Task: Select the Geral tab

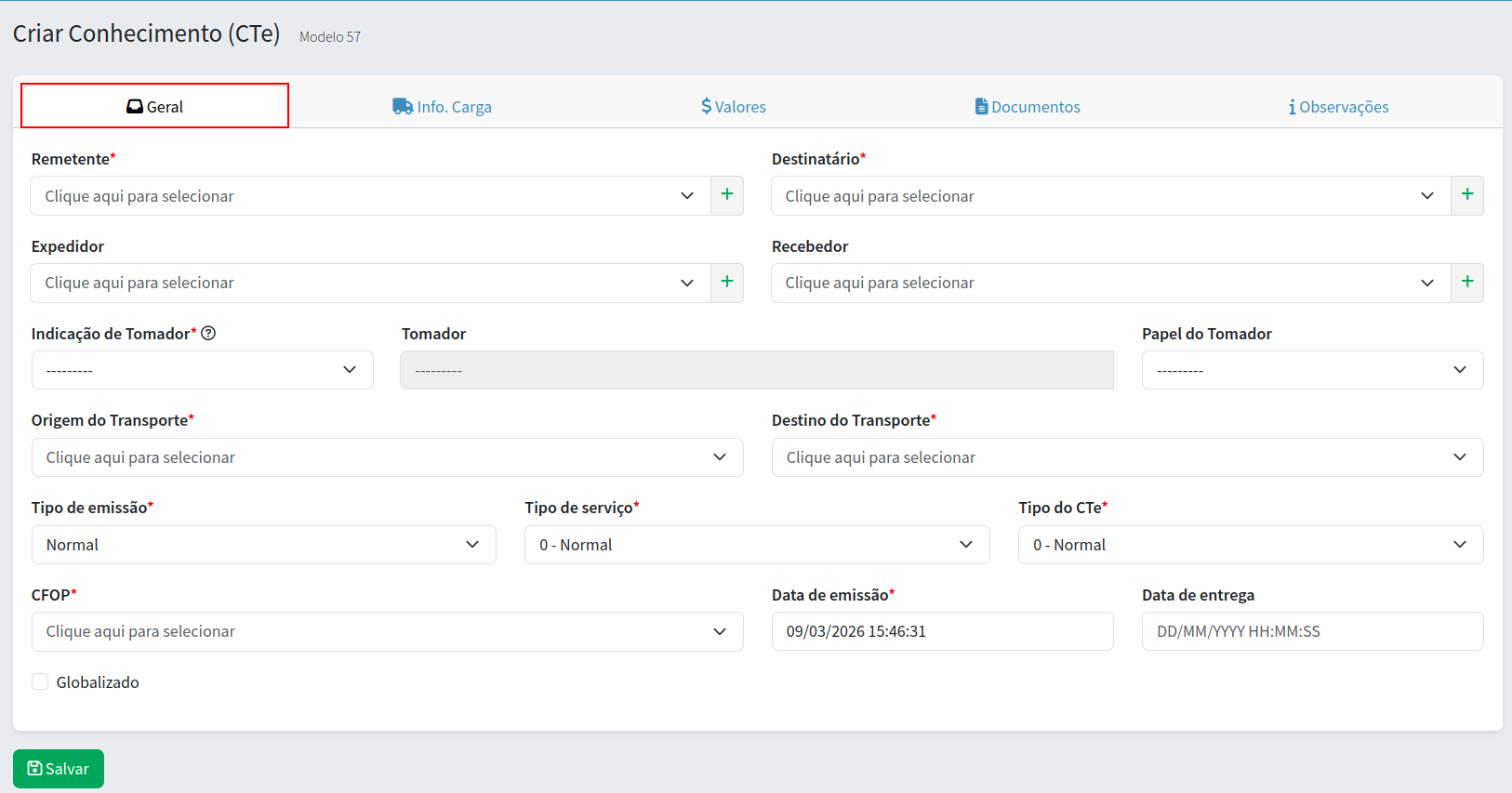Action: pyautogui.click(x=155, y=107)
